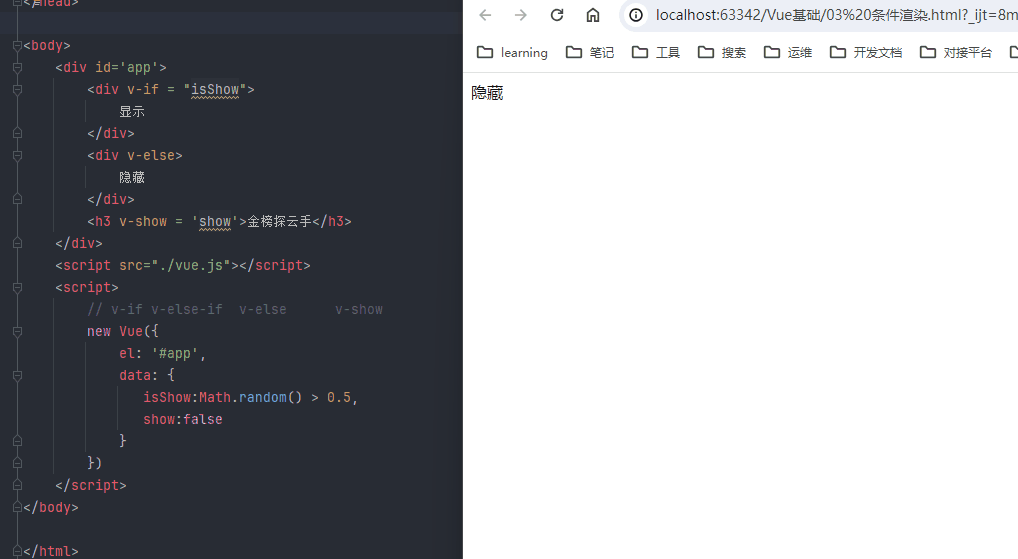Click the new Vue({ code line
Image resolution: width=1018 pixels, height=559 pixels.
click(123, 332)
